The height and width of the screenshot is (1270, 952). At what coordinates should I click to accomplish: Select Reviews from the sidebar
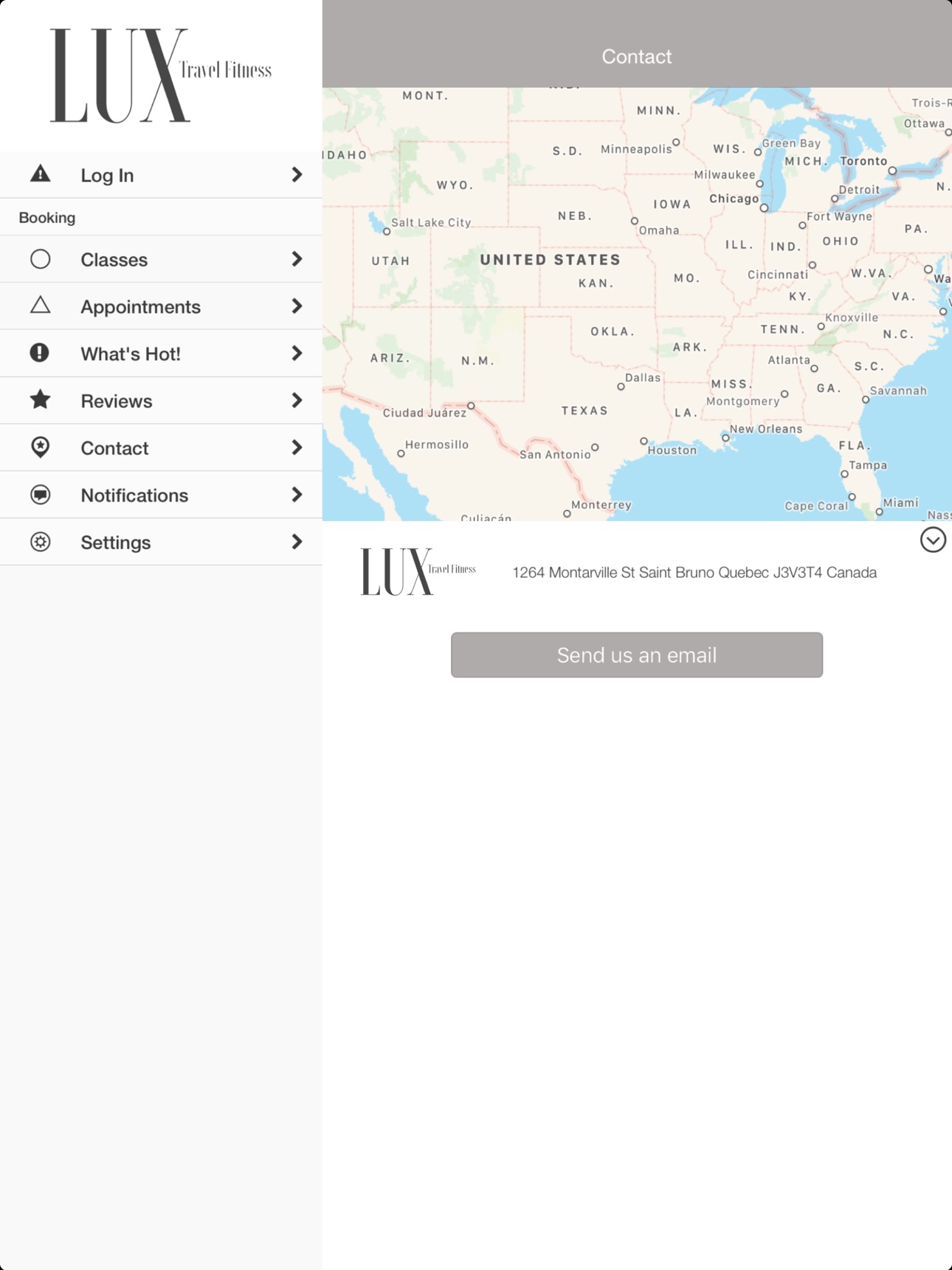pos(161,401)
